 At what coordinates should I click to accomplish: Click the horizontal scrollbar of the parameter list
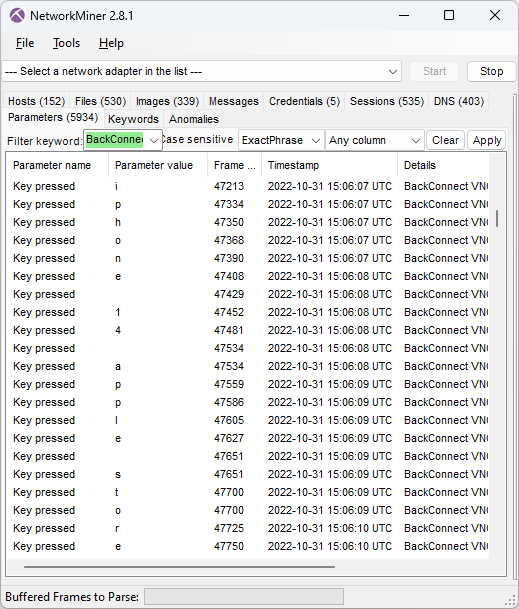pyautogui.click(x=179, y=567)
